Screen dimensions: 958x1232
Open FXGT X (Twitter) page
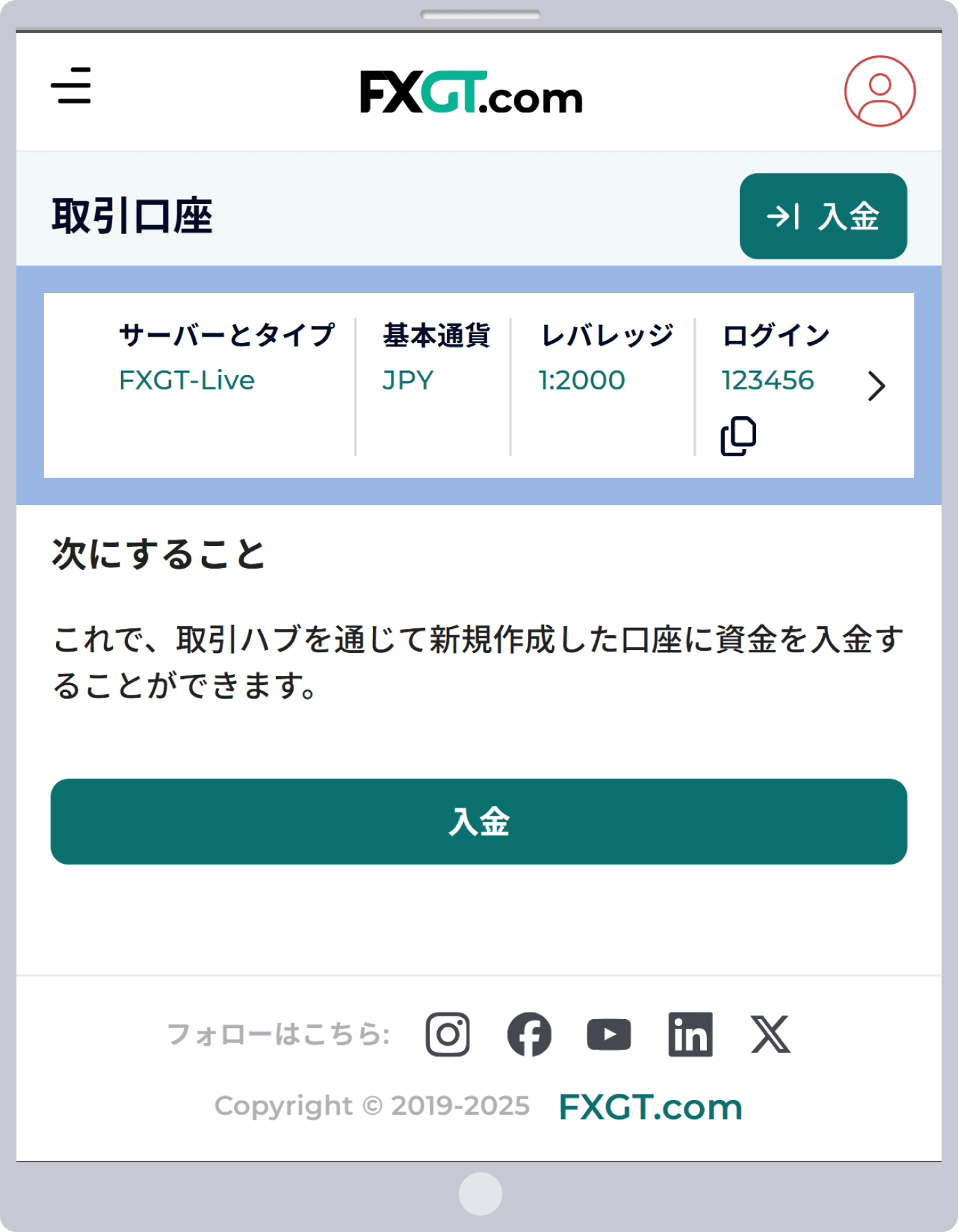(771, 1034)
